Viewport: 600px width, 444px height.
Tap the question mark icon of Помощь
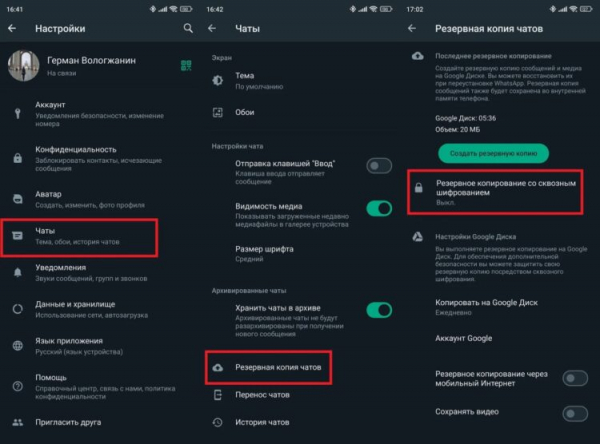pyautogui.click(x=18, y=386)
